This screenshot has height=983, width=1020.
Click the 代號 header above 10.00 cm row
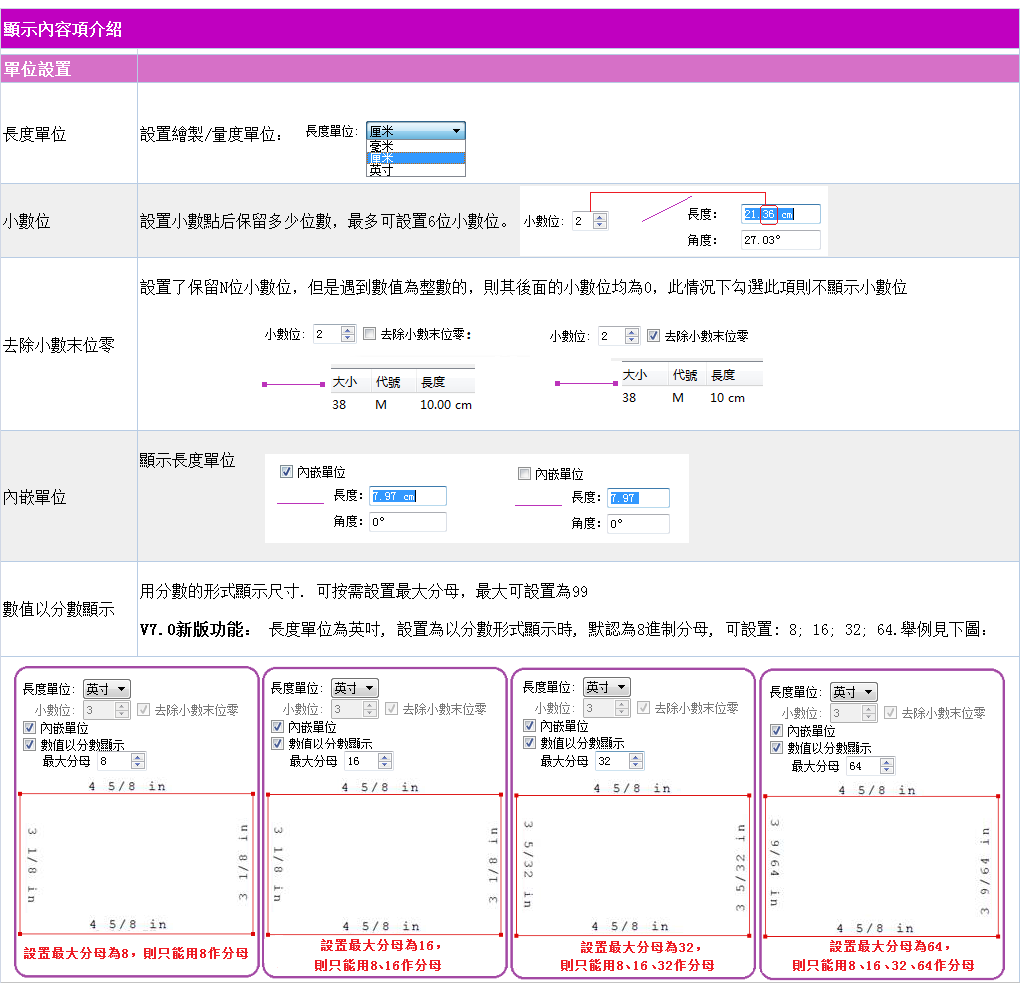point(388,382)
